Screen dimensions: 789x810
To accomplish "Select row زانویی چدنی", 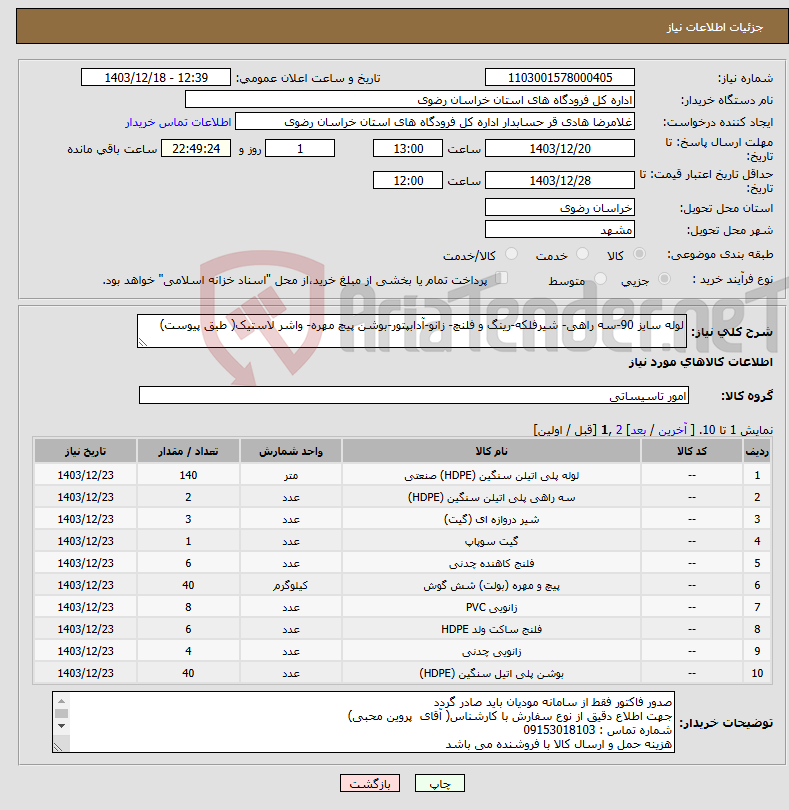I will (x=403, y=651).
